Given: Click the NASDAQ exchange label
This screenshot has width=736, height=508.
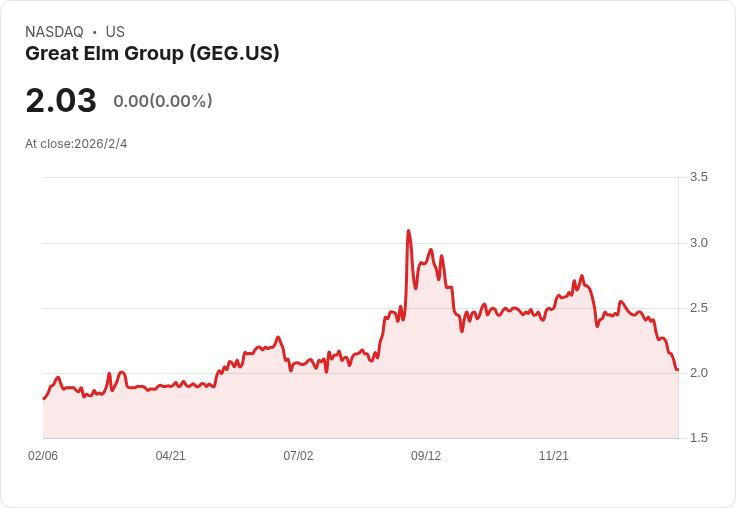Looking at the screenshot, I should (x=54, y=32).
